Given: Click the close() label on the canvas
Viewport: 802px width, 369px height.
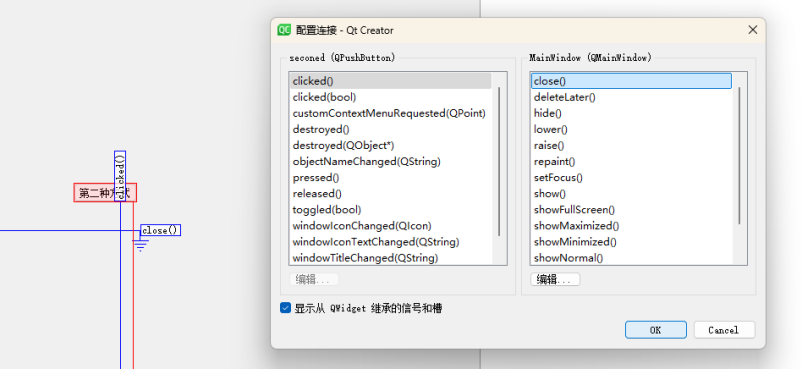Looking at the screenshot, I should coord(161,230).
